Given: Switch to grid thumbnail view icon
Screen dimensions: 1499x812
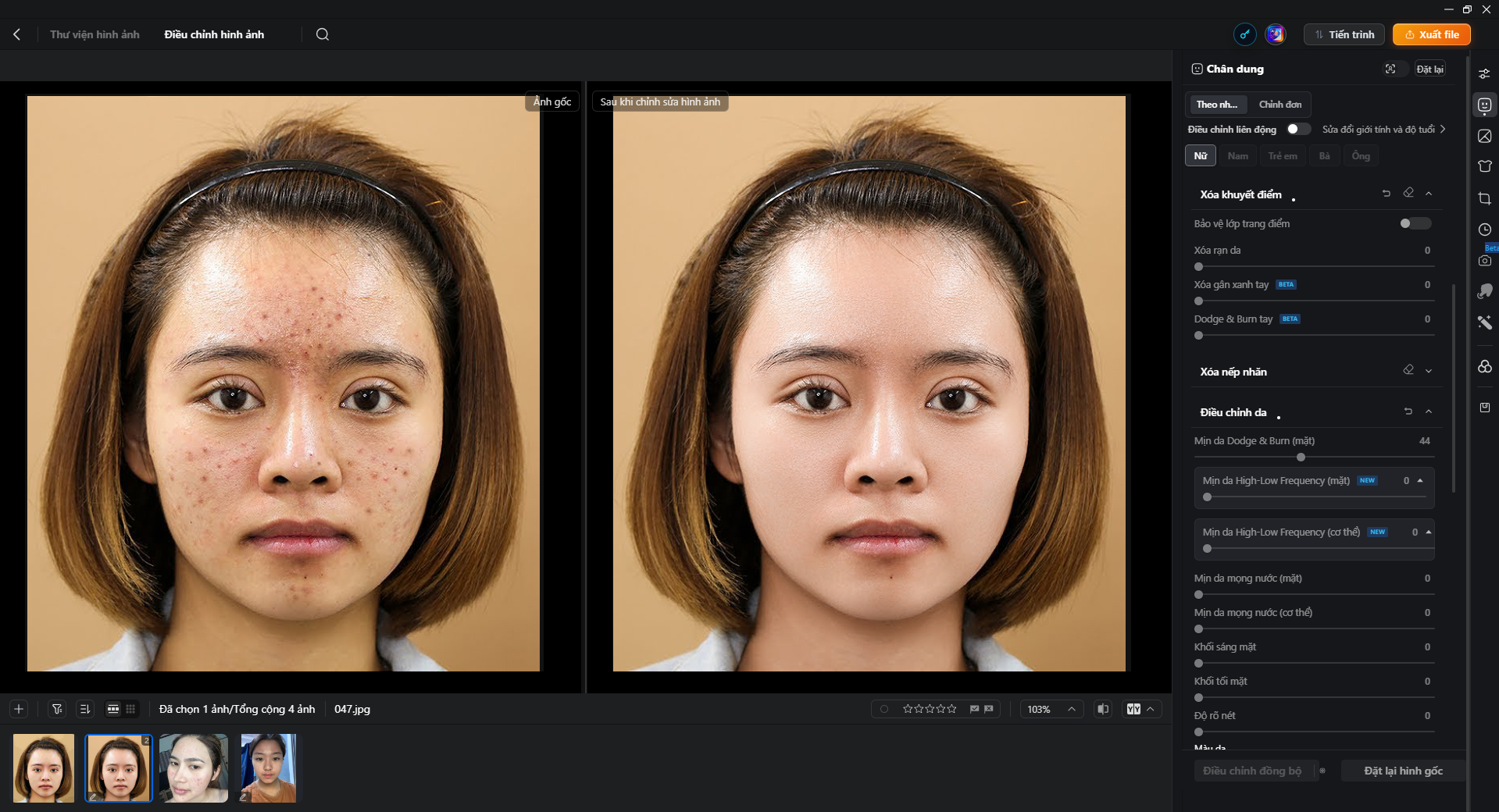Looking at the screenshot, I should click(x=130, y=709).
